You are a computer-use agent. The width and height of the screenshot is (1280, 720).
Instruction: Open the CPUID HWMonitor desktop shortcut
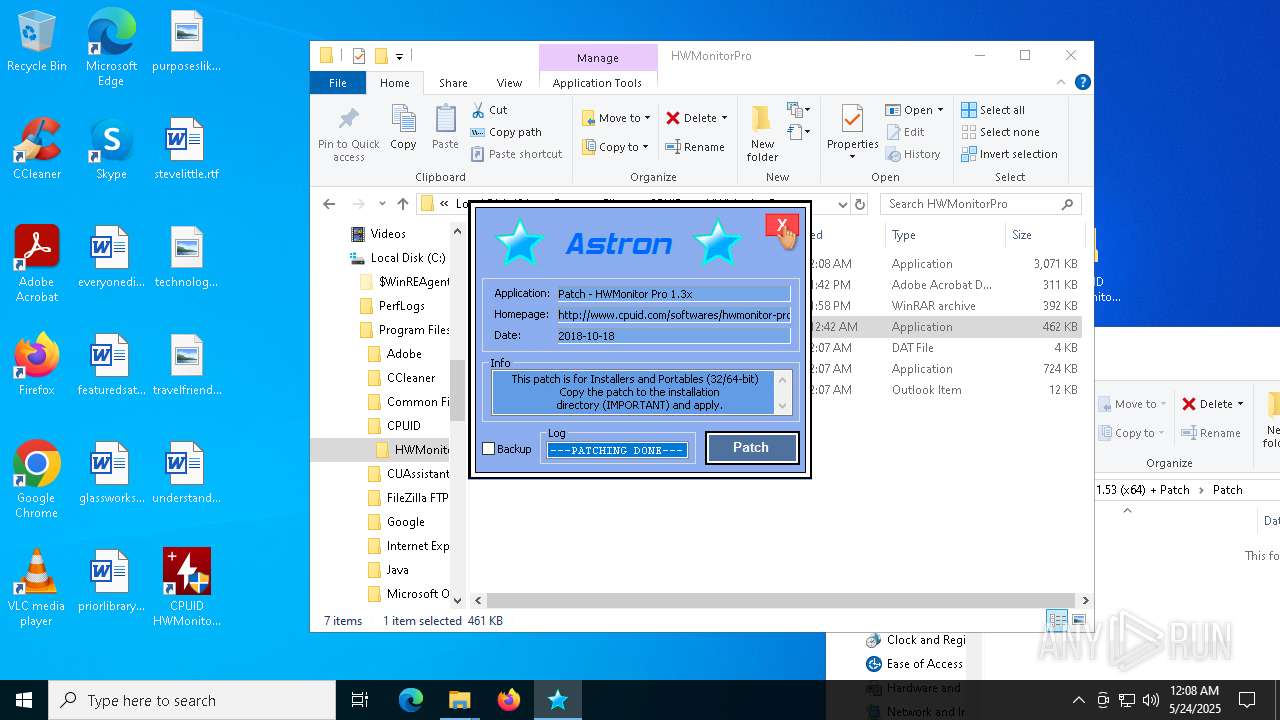pyautogui.click(x=187, y=587)
